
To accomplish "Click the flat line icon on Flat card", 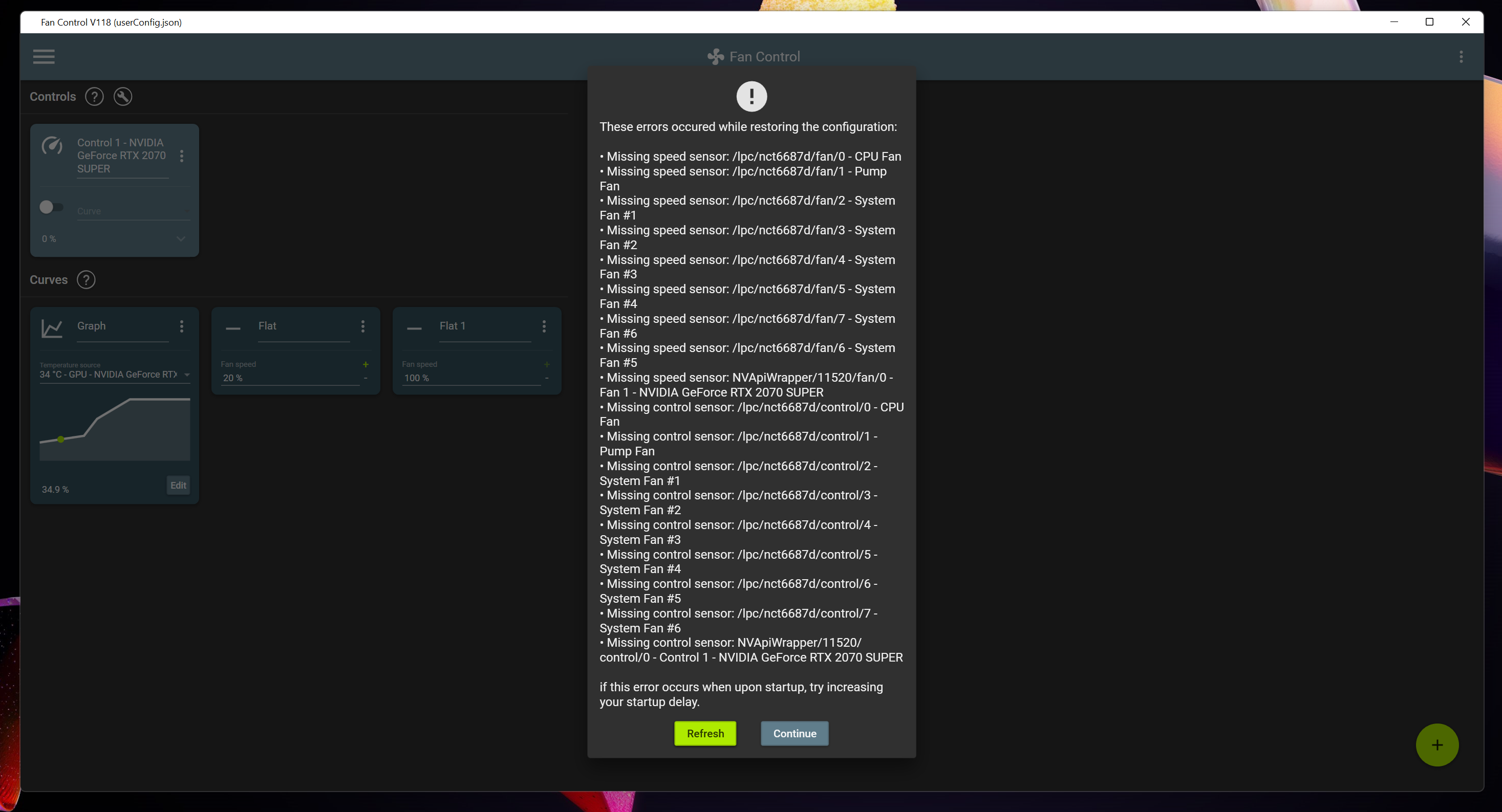I will pyautogui.click(x=233, y=328).
